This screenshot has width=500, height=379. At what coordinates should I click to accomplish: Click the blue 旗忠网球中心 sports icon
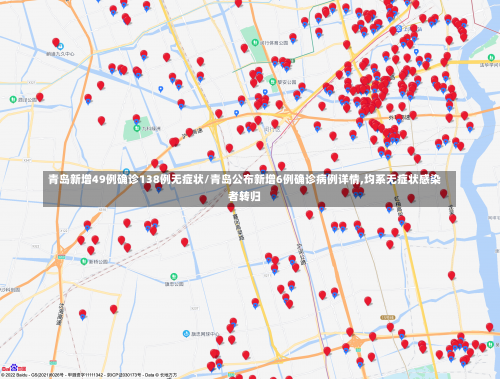tap(186, 333)
